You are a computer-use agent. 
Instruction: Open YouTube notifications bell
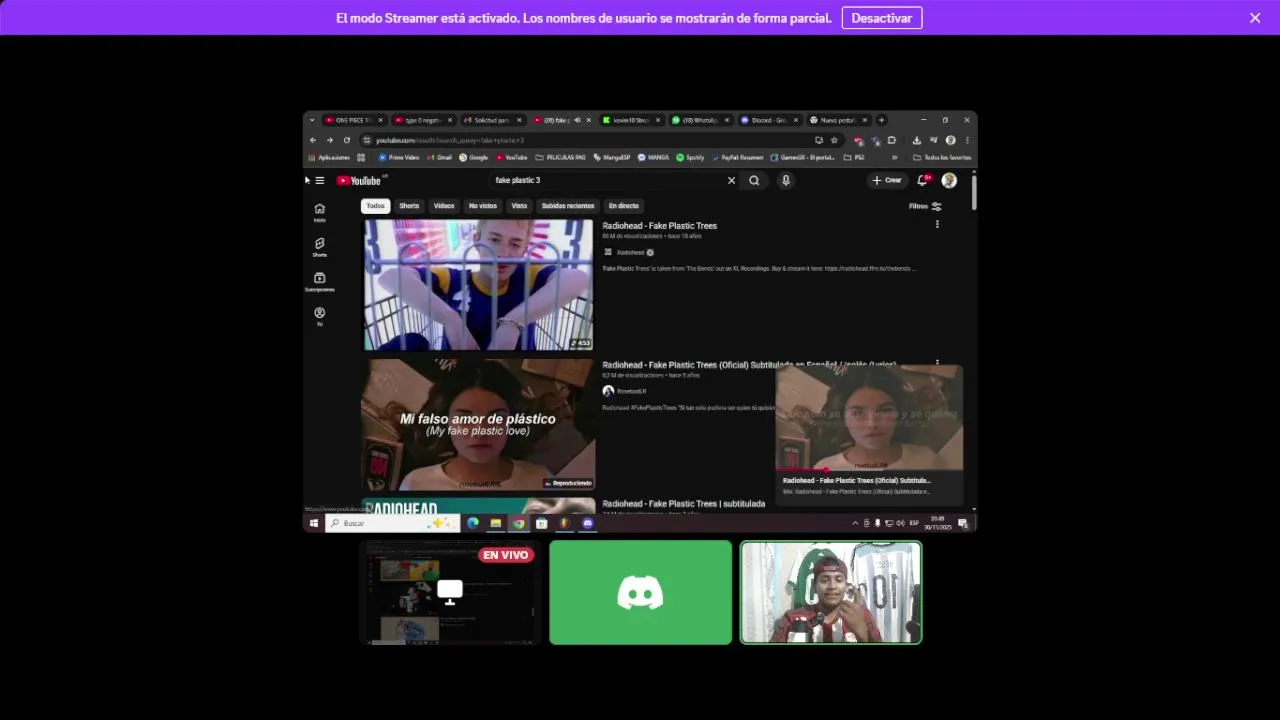point(922,181)
